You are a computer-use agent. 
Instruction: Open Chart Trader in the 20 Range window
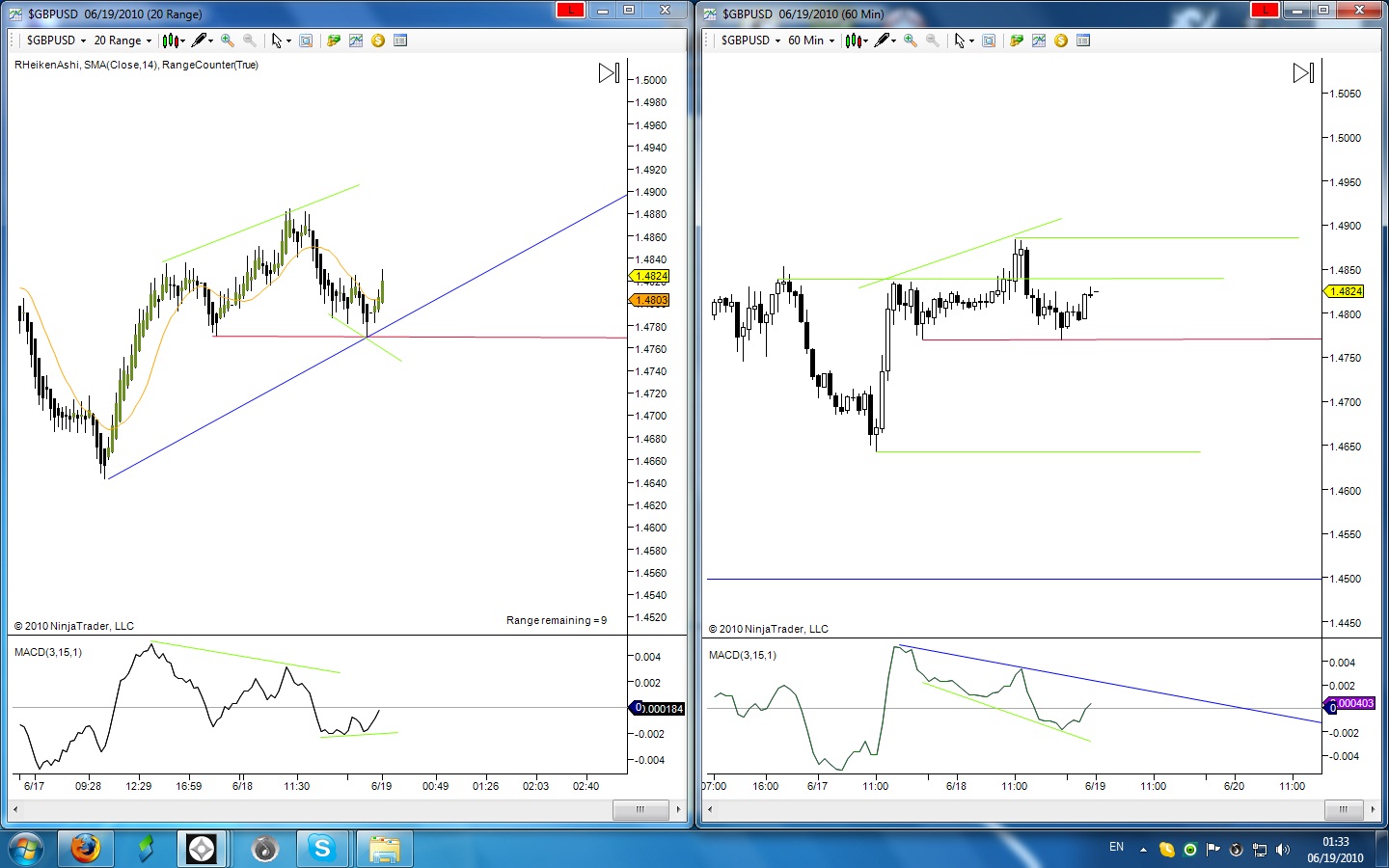(x=334, y=41)
